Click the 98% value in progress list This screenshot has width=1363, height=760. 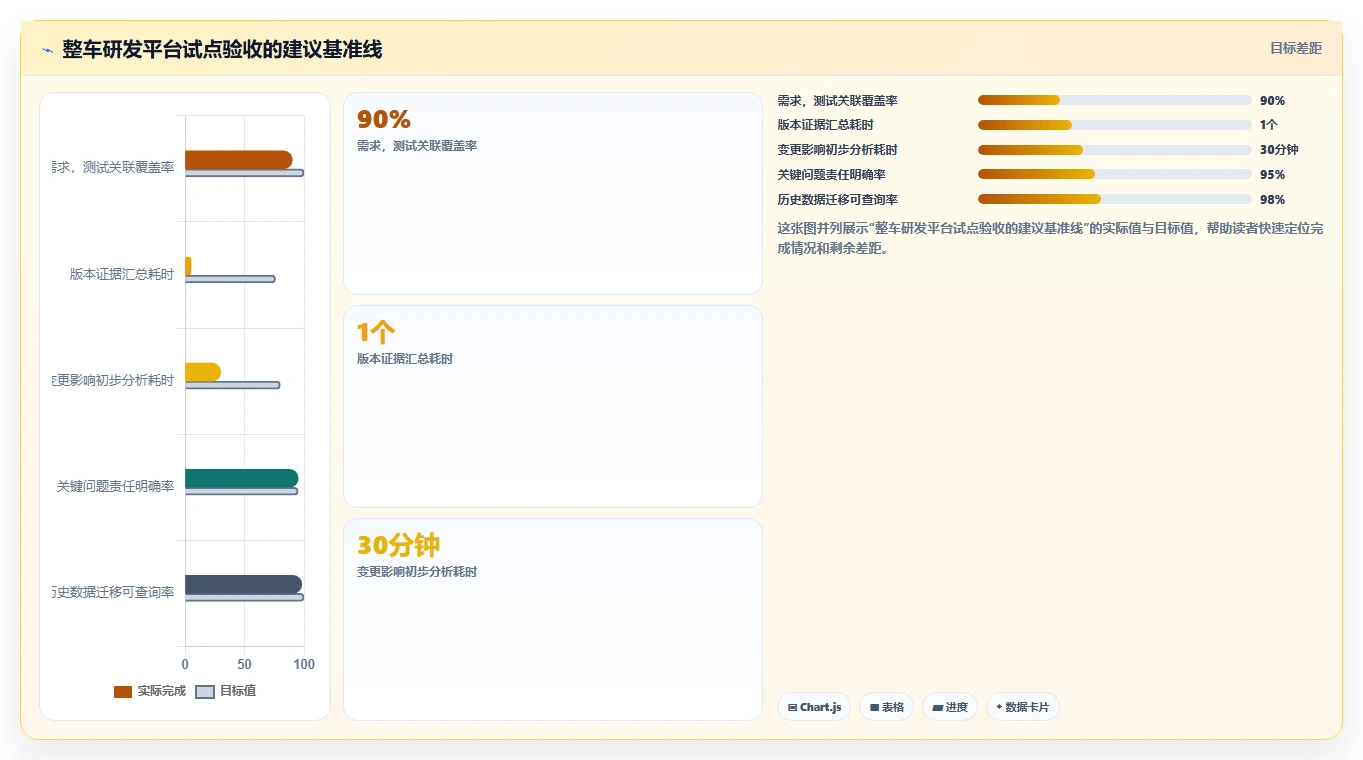pos(1272,200)
